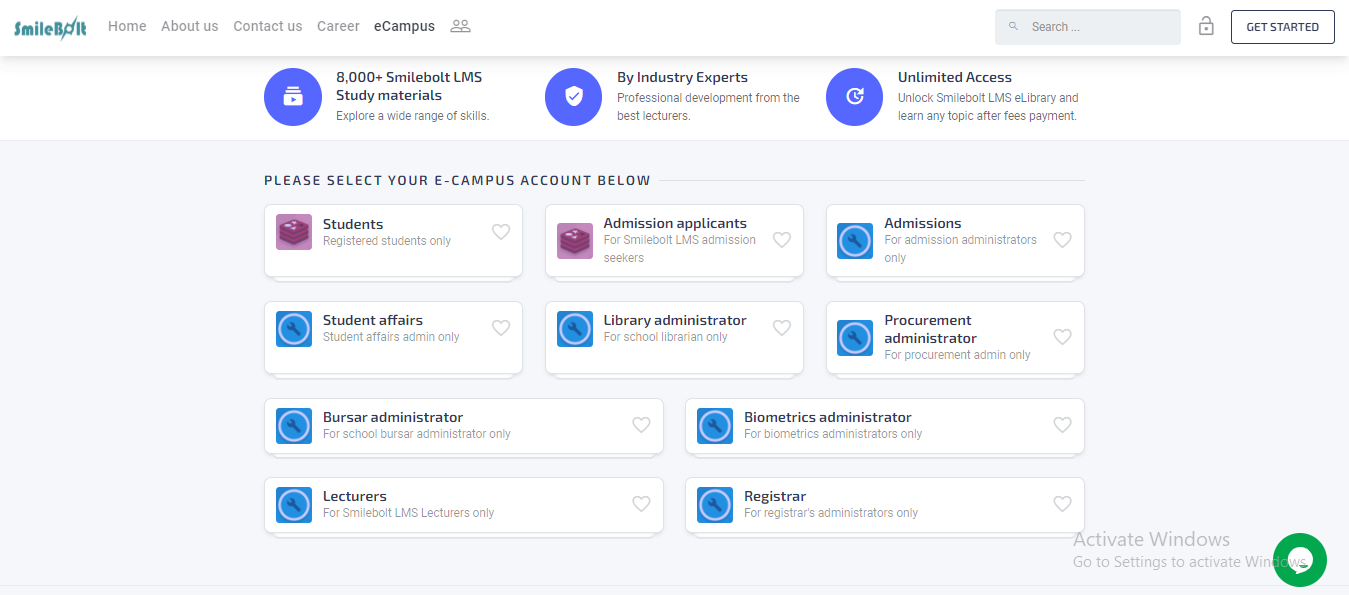Favorite the Students card with heart

(x=501, y=232)
